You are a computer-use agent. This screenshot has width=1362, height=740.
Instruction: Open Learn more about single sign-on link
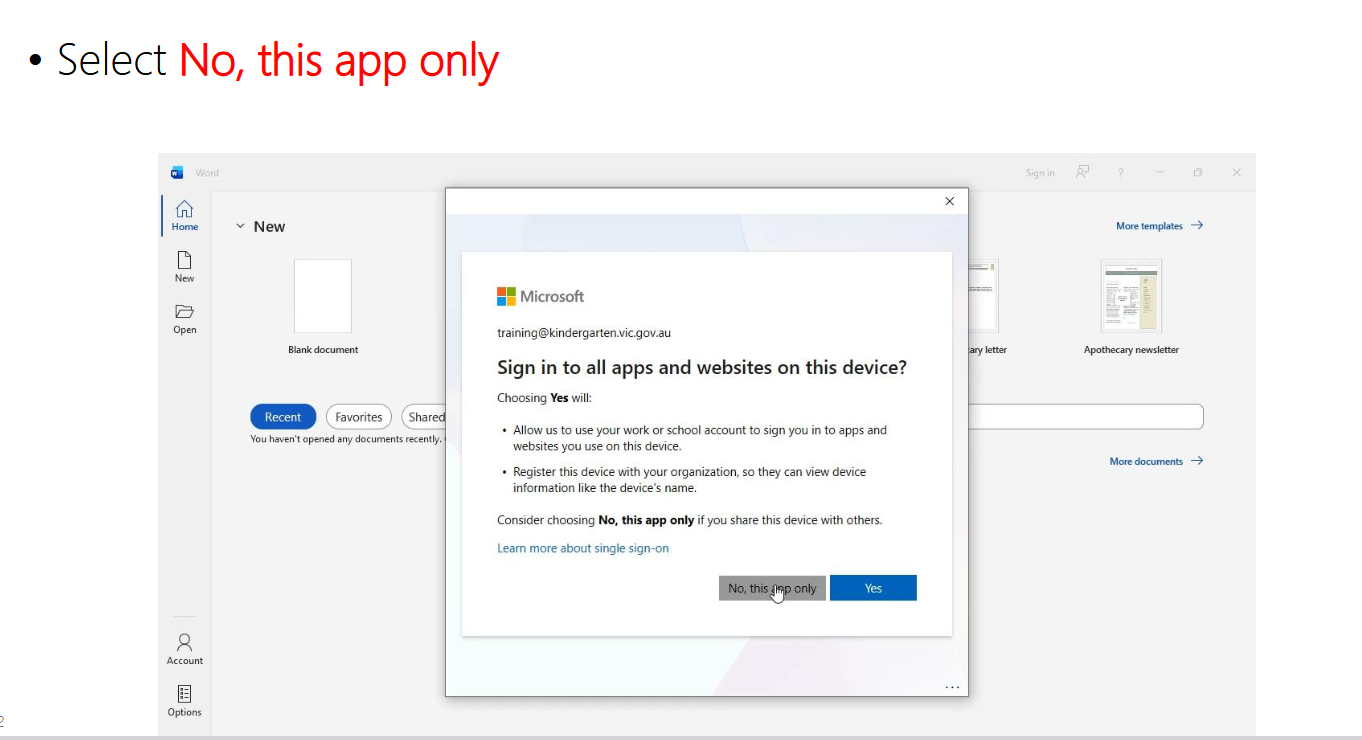click(583, 548)
